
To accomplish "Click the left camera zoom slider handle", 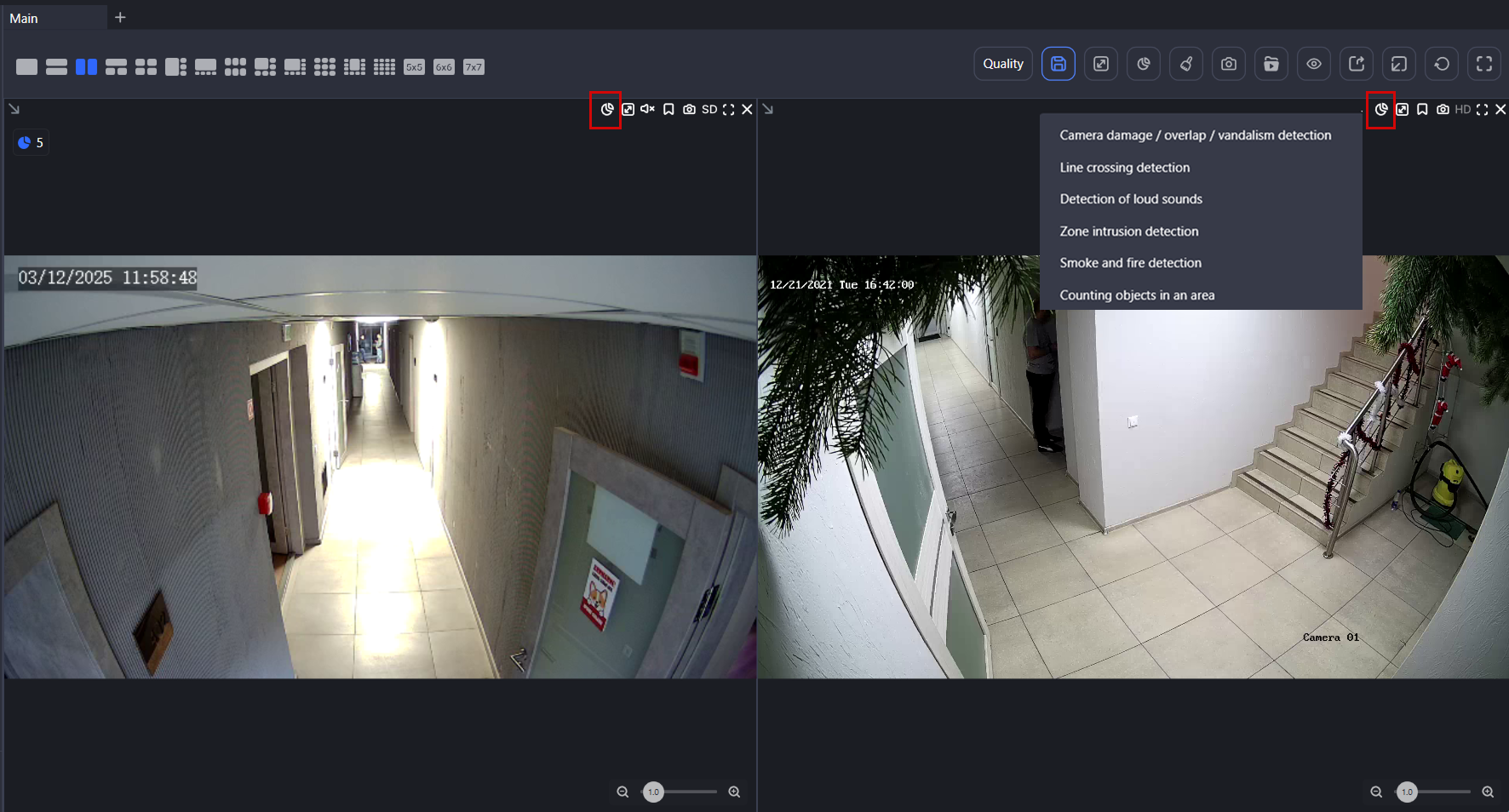I will pos(653,792).
